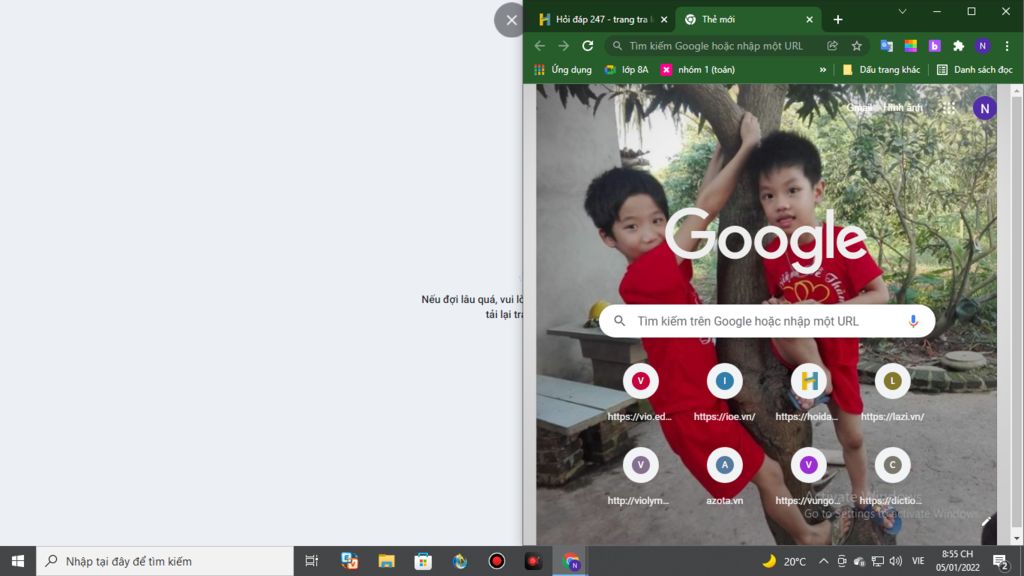Share this page icon in address bar
Screen dimensions: 1024x576
832,46
